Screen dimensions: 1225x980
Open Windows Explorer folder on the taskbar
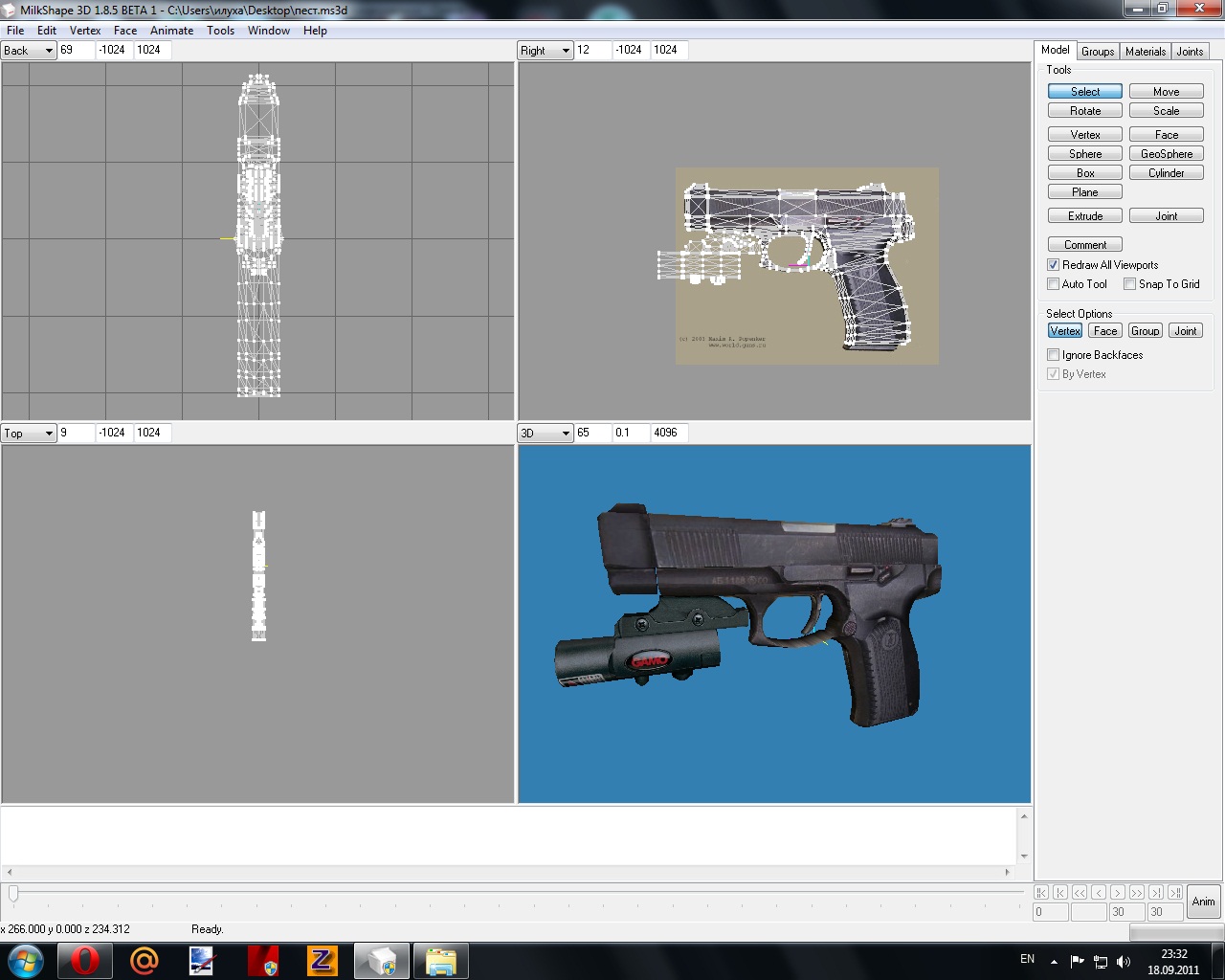(440, 961)
